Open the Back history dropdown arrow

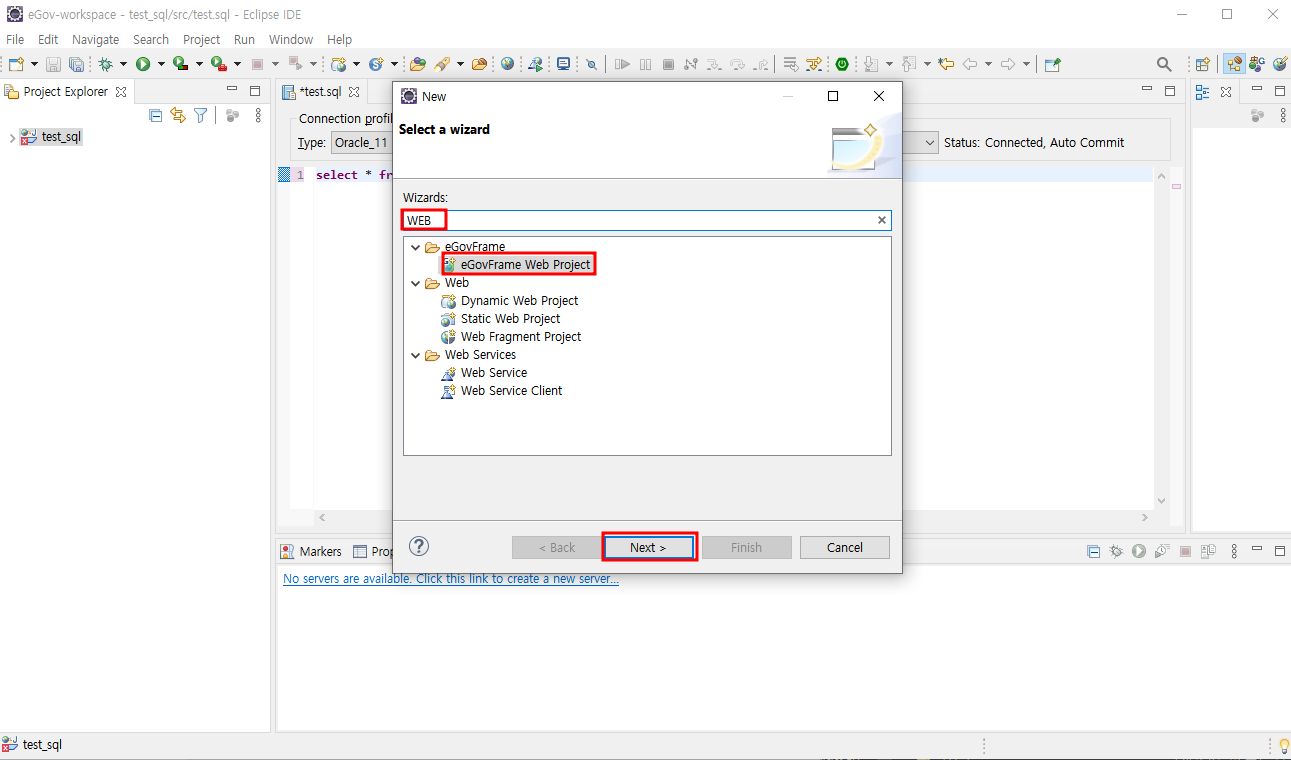(988, 64)
